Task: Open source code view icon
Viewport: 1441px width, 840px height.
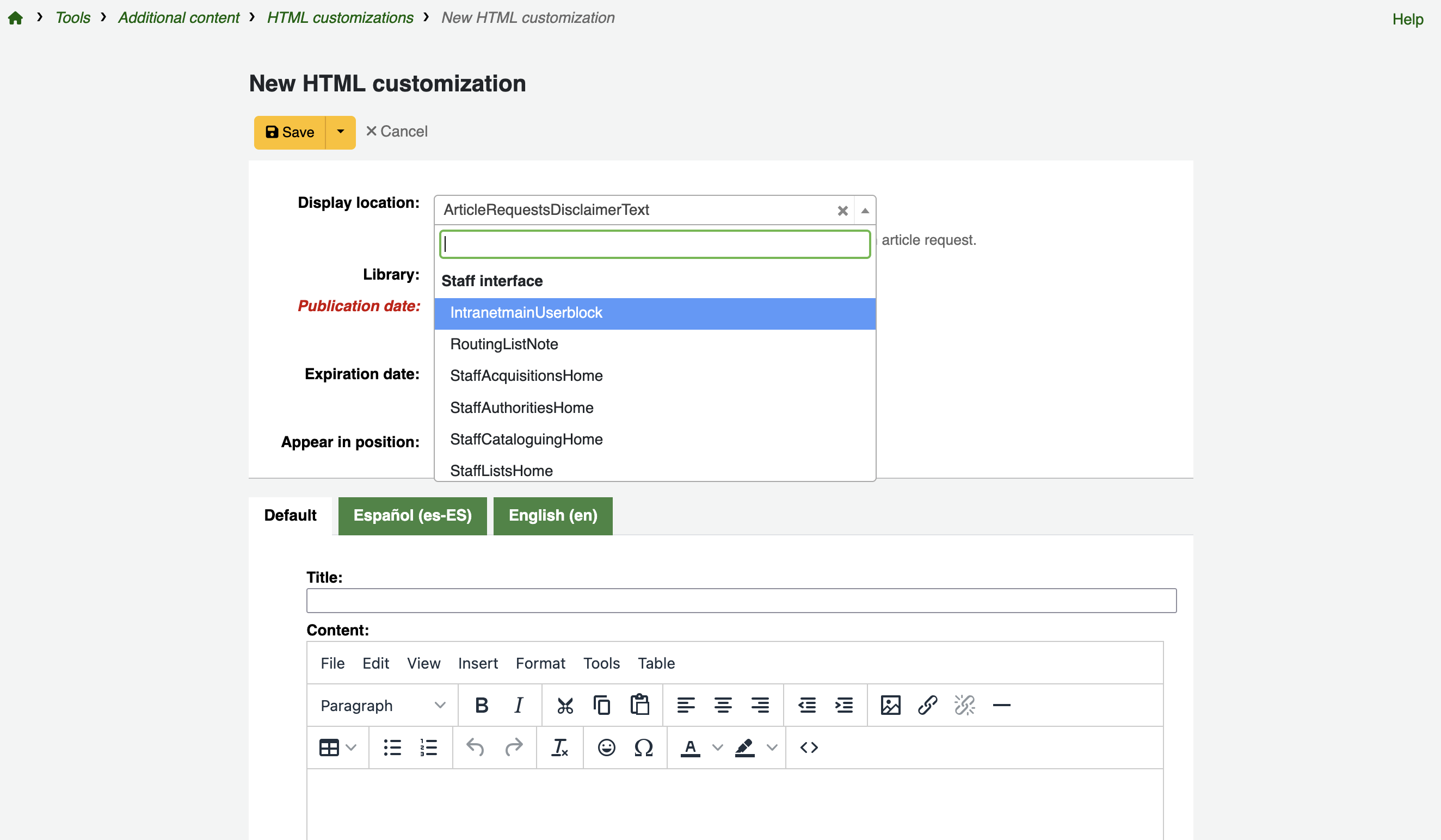Action: coord(809,748)
